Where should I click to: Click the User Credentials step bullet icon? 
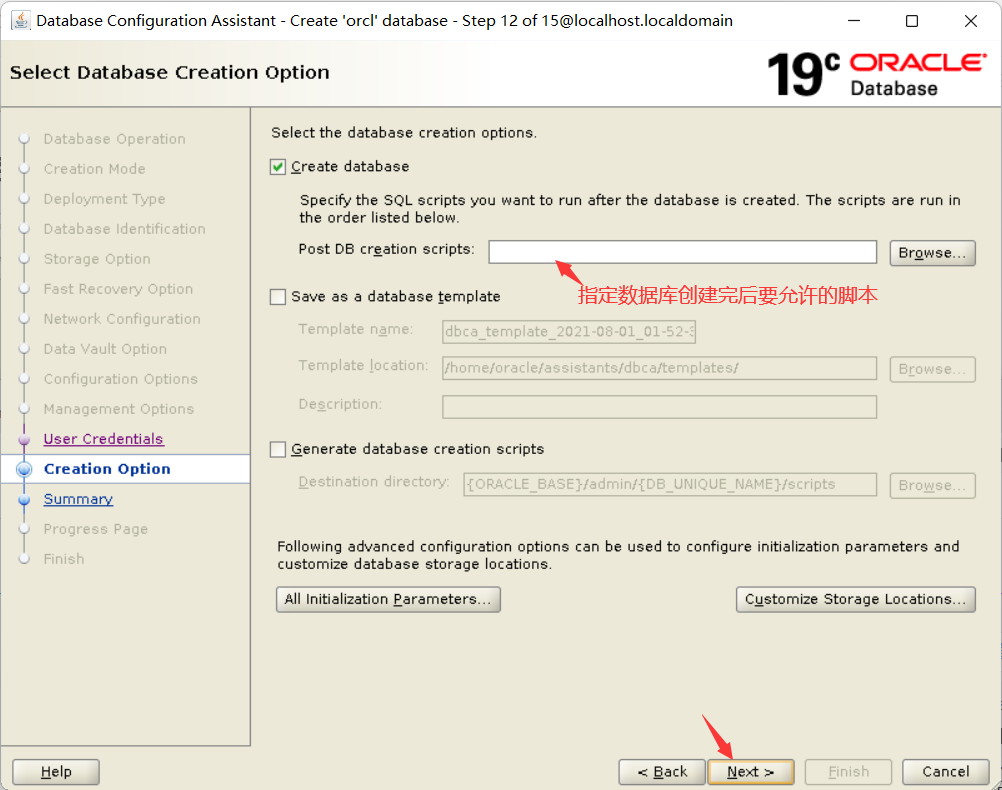coord(24,440)
